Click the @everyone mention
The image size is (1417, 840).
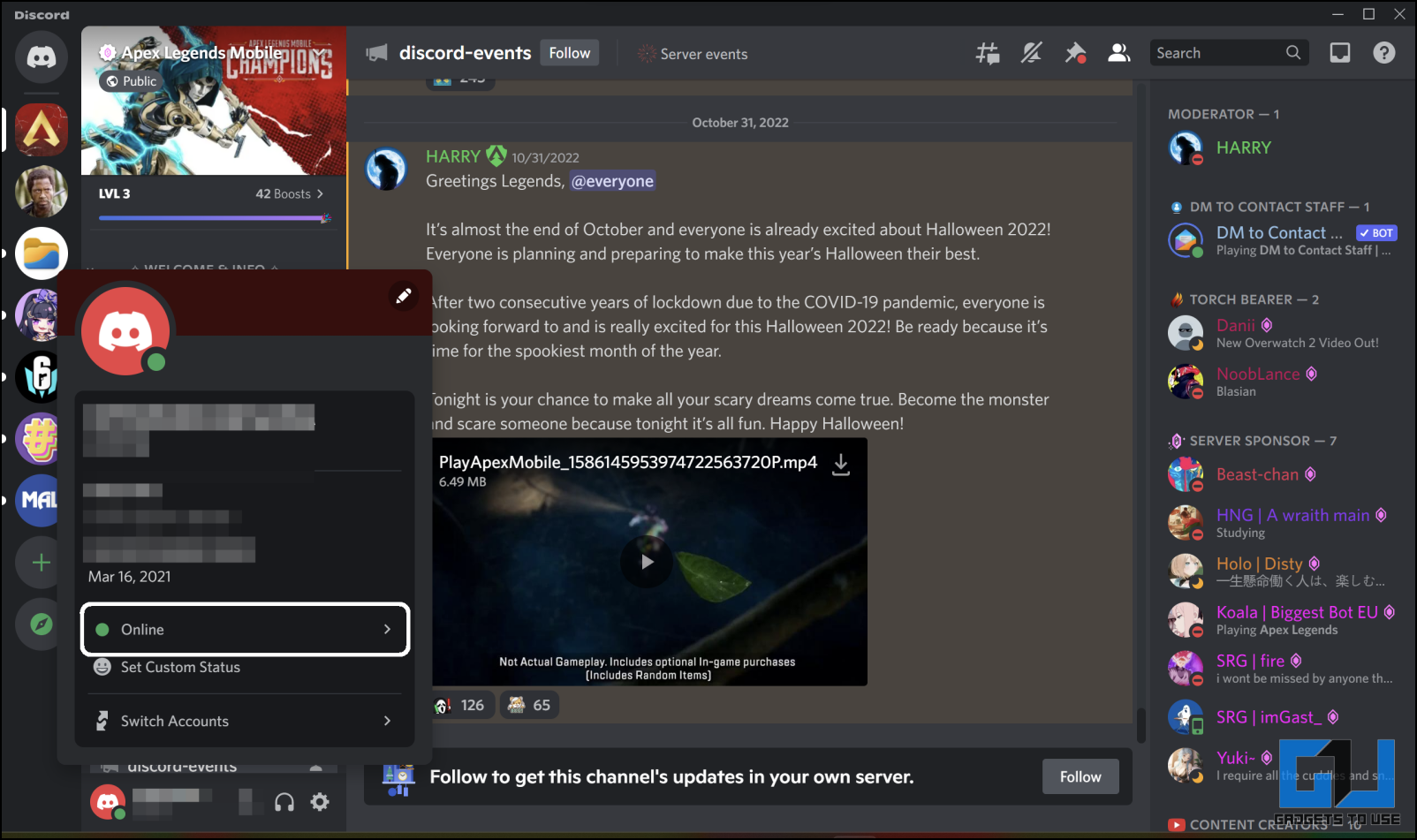[x=612, y=181]
